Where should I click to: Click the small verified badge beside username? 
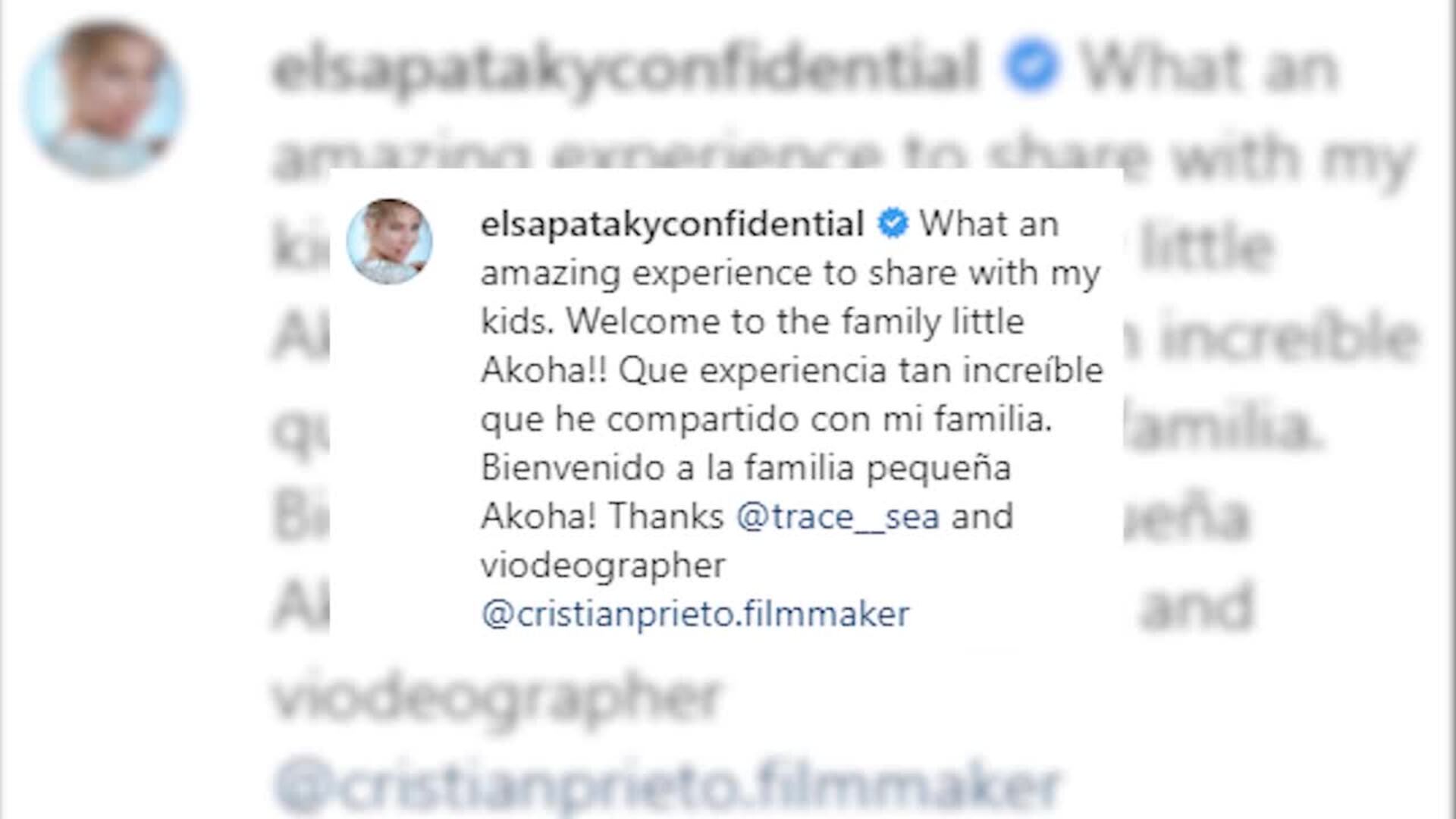(x=893, y=224)
